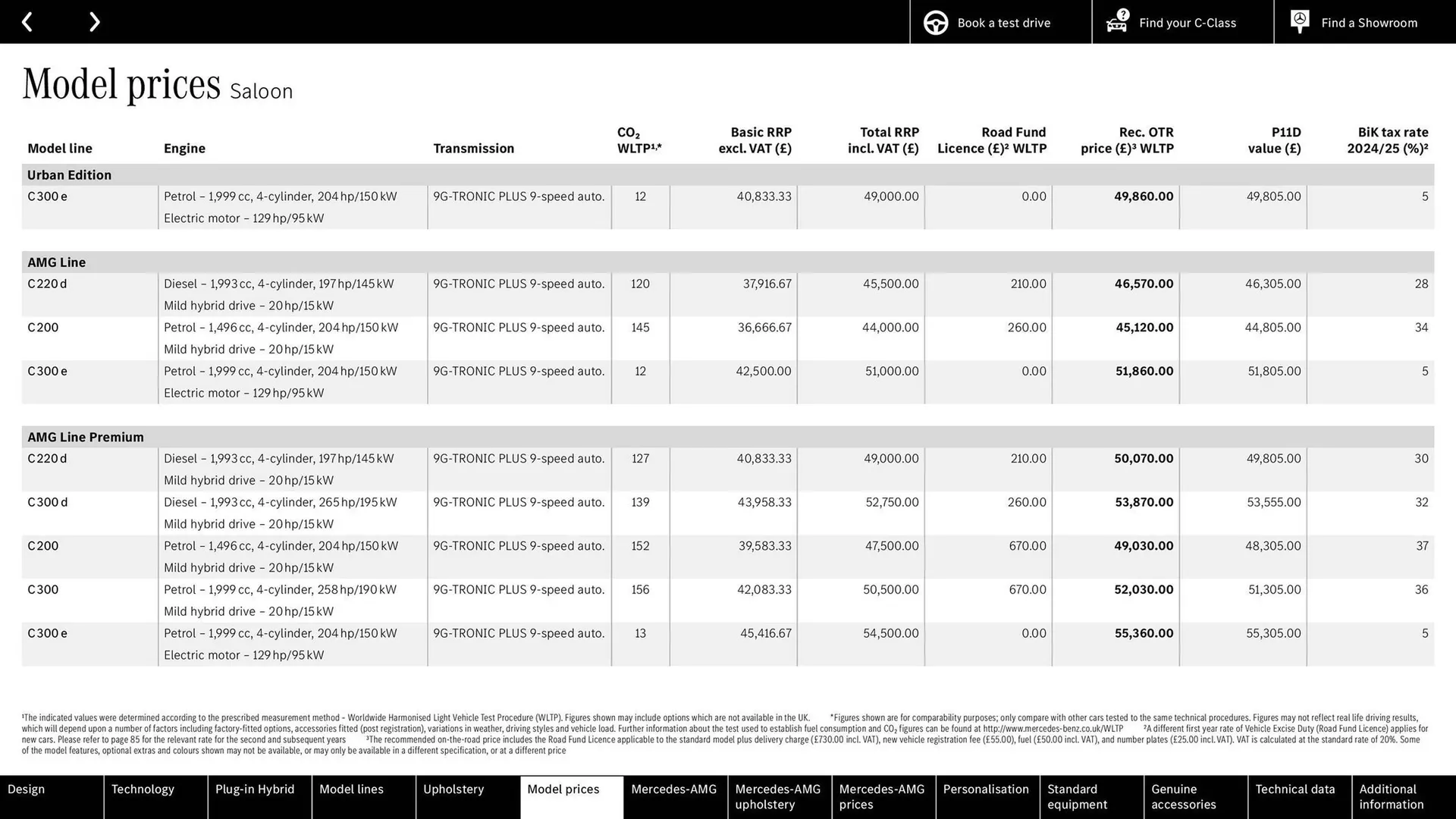Click the steering wheel test drive icon
This screenshot has height=819, width=1456.
pyautogui.click(x=935, y=22)
